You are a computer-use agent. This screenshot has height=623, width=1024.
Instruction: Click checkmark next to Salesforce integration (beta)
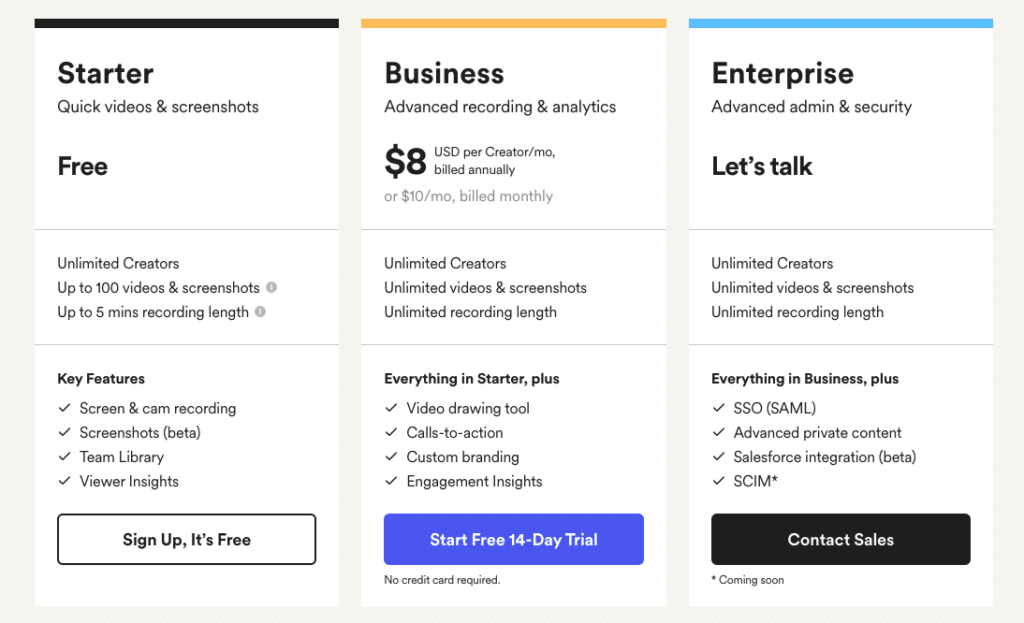click(x=718, y=456)
